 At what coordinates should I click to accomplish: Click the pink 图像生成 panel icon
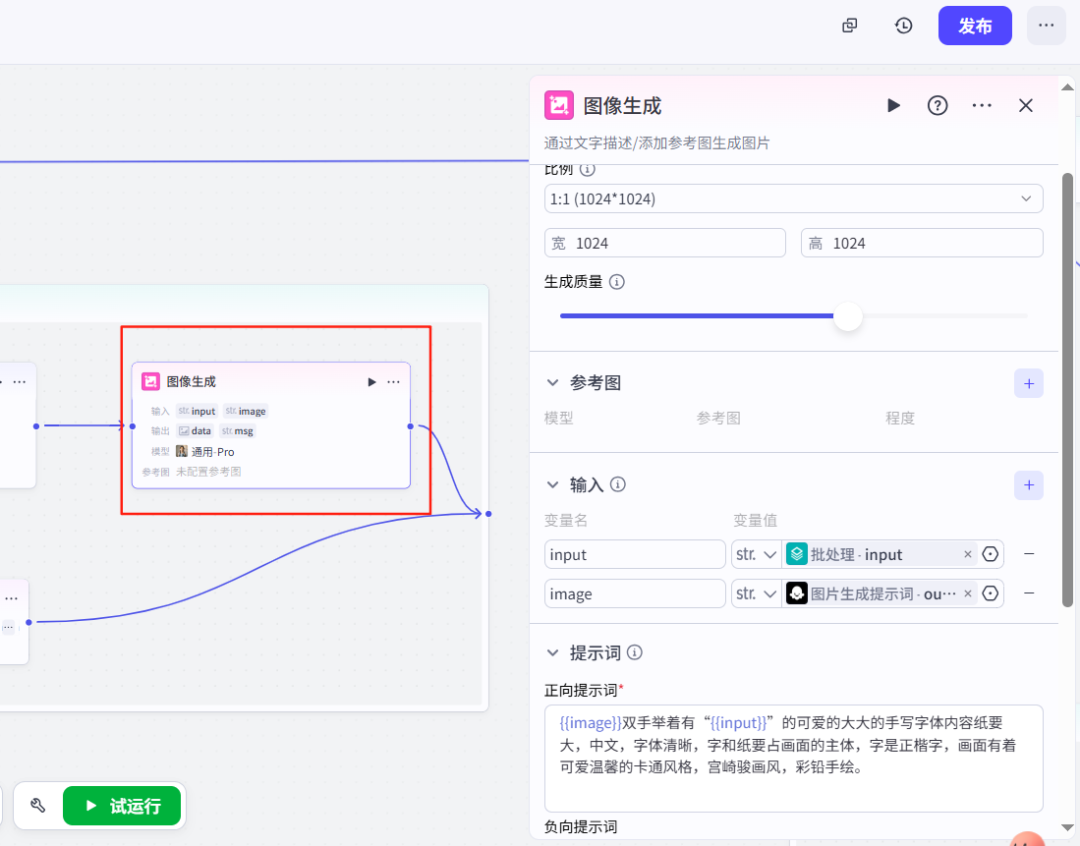coord(559,105)
